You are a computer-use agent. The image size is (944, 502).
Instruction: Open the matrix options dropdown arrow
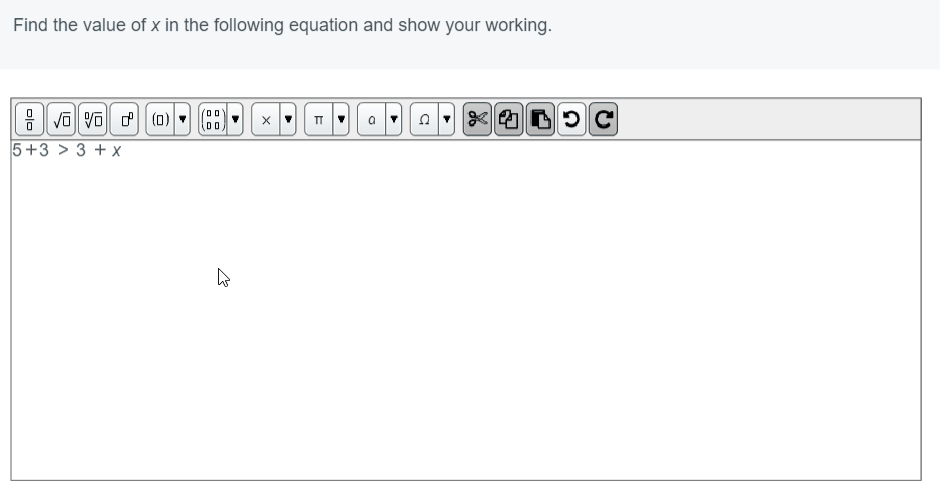[x=235, y=119]
